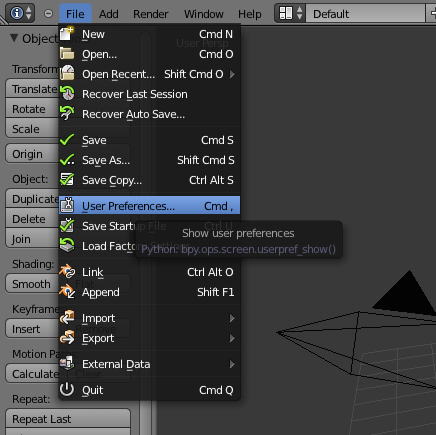436x435 pixels.
Task: Click the Quit power icon
Action: (x=67, y=389)
